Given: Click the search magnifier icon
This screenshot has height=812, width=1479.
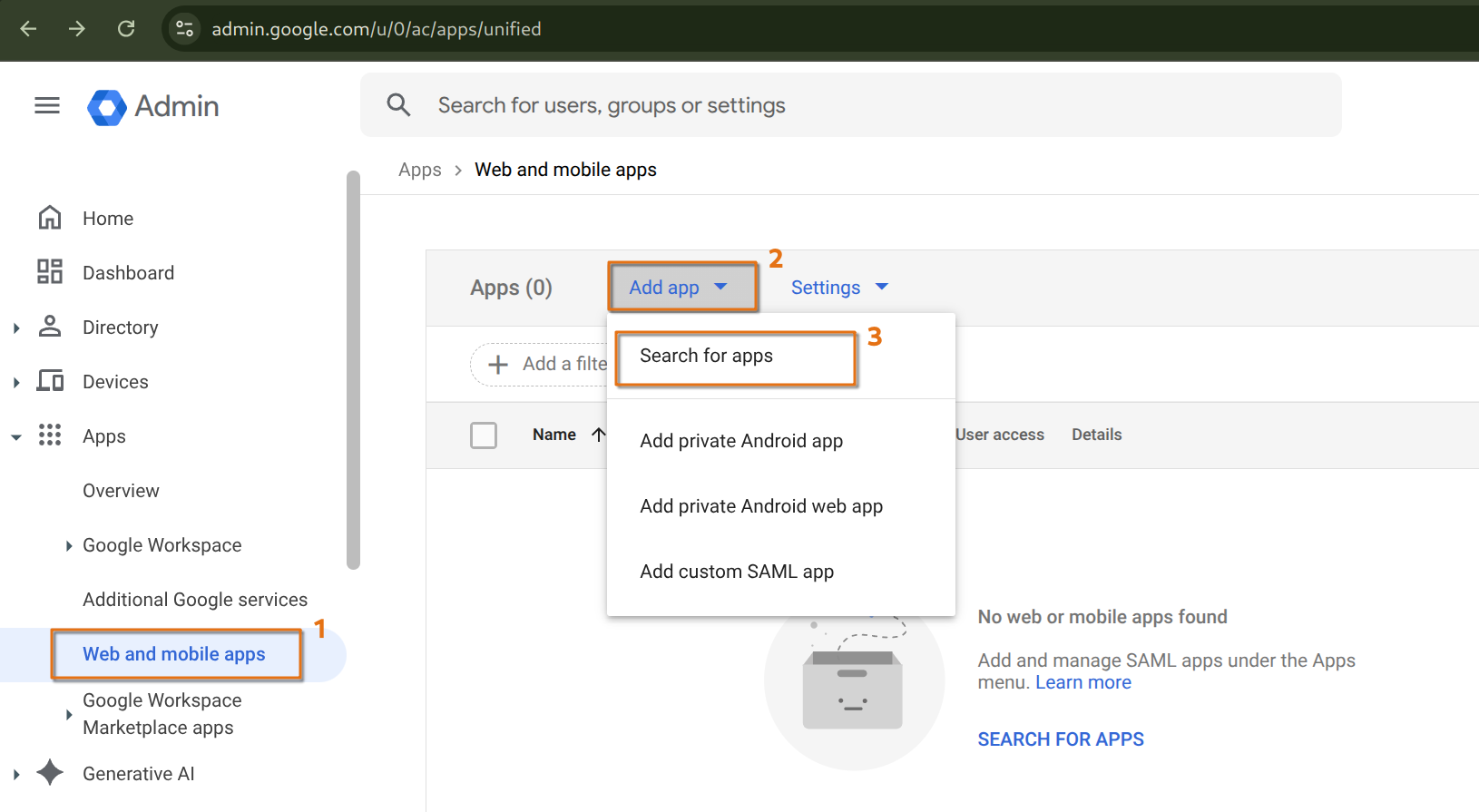Looking at the screenshot, I should pos(398,105).
